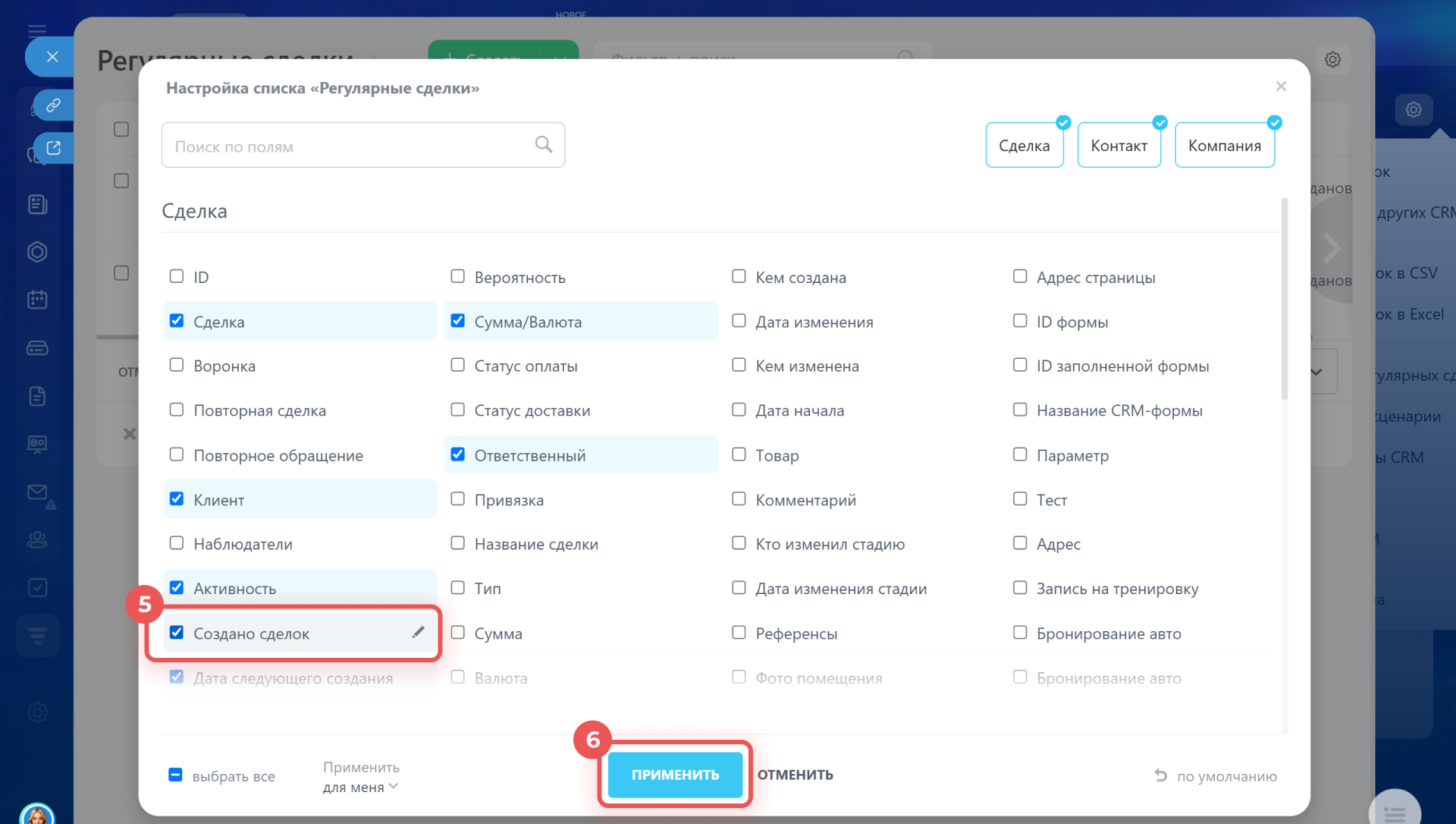
Task: Select the Контакт category tab
Action: pyautogui.click(x=1119, y=145)
